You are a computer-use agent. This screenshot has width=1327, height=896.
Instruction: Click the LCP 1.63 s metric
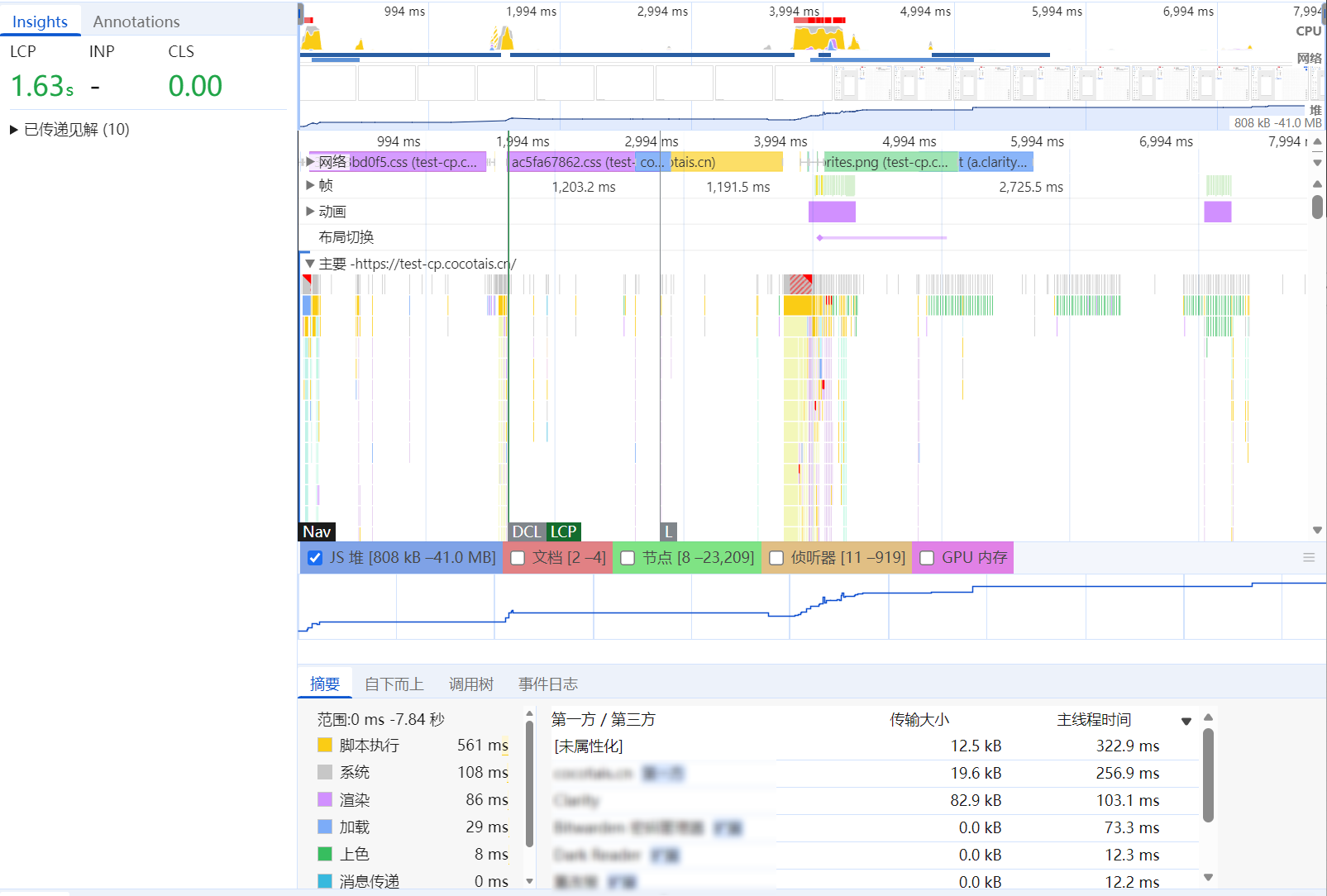[x=41, y=86]
